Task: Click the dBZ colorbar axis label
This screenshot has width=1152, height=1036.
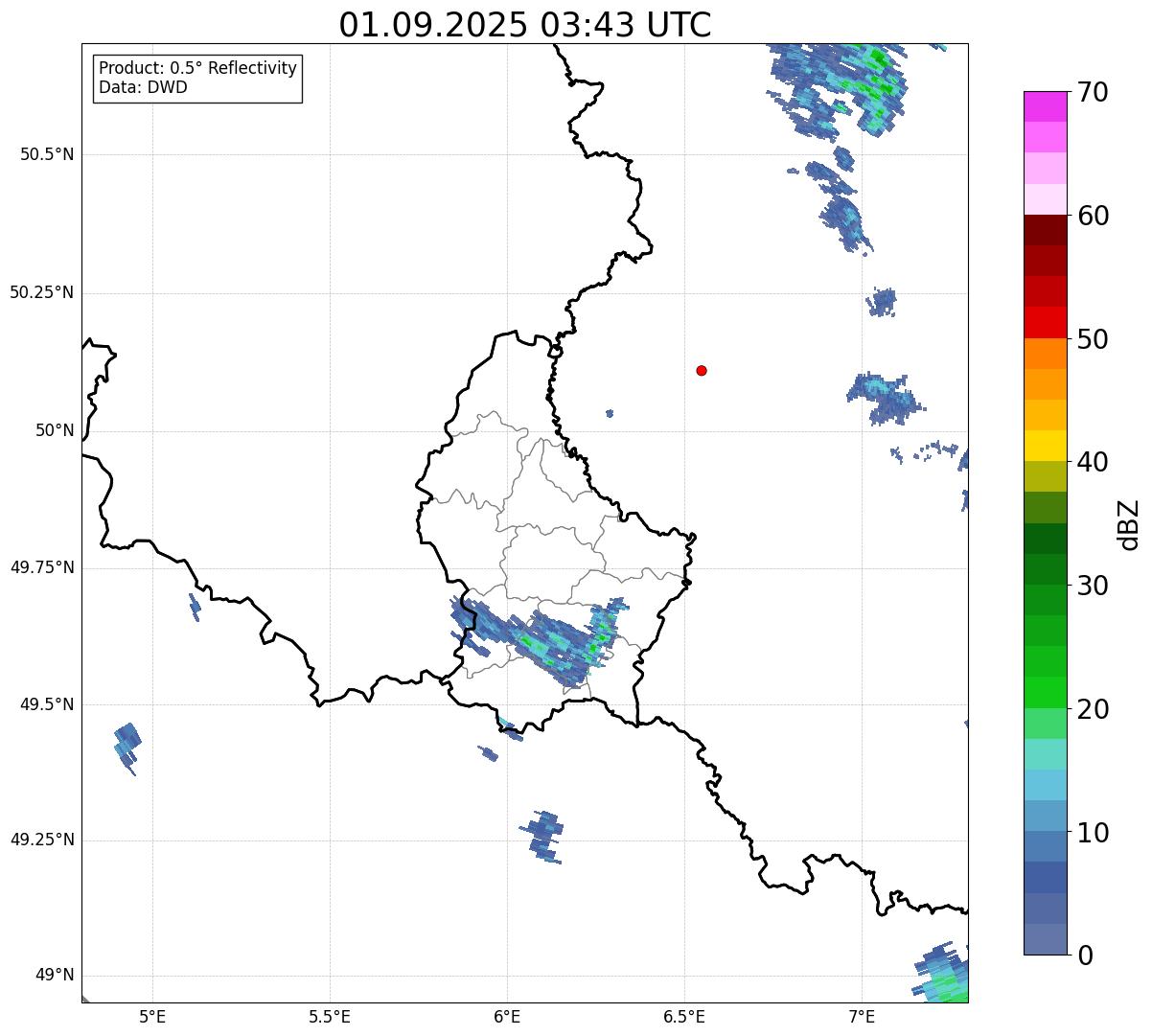Action: point(1129,524)
